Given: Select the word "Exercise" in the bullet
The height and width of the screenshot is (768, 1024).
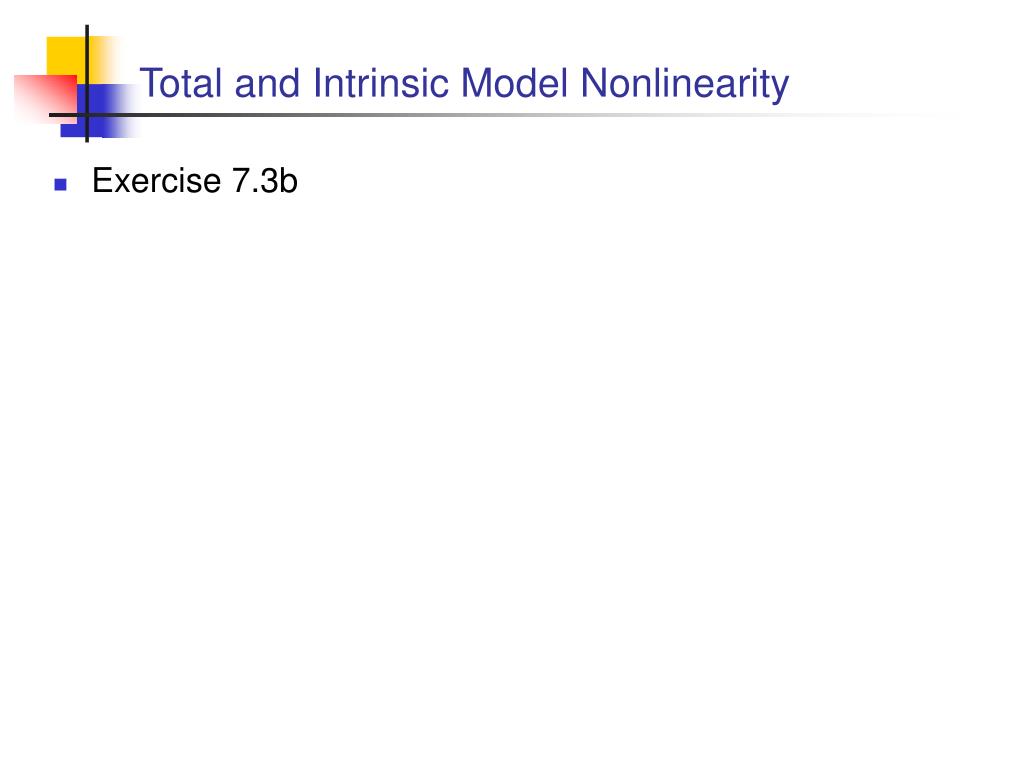Looking at the screenshot, I should tap(156, 181).
